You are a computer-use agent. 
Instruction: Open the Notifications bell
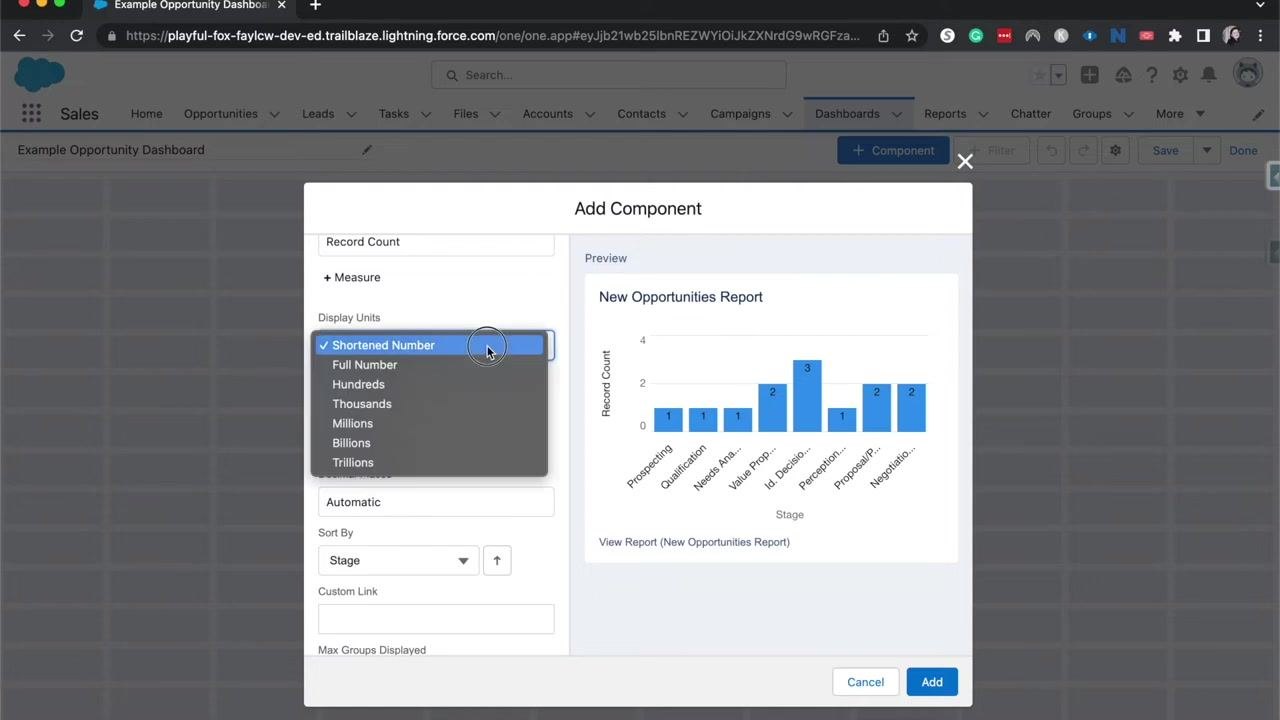1209,75
